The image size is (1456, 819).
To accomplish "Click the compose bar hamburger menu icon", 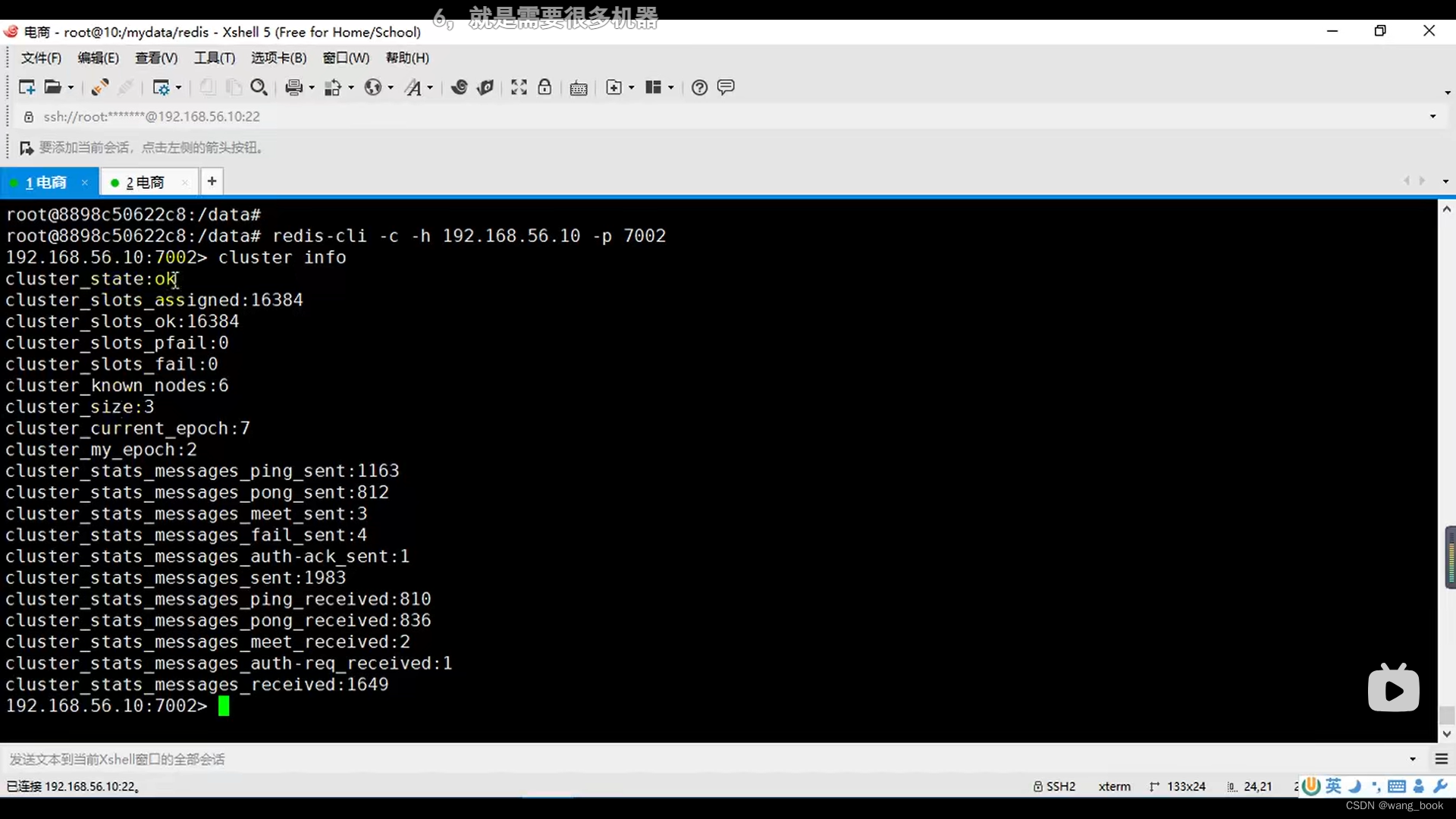I will coord(1442,759).
